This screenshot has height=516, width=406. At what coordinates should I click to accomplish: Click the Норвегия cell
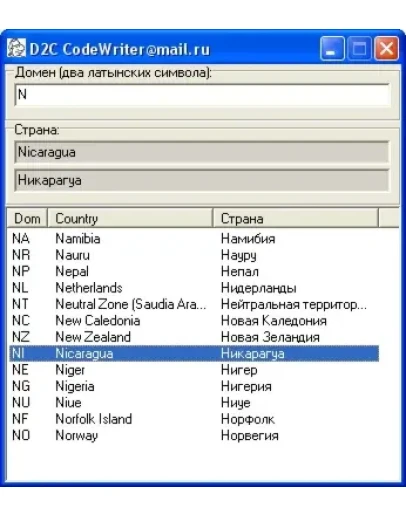point(250,435)
